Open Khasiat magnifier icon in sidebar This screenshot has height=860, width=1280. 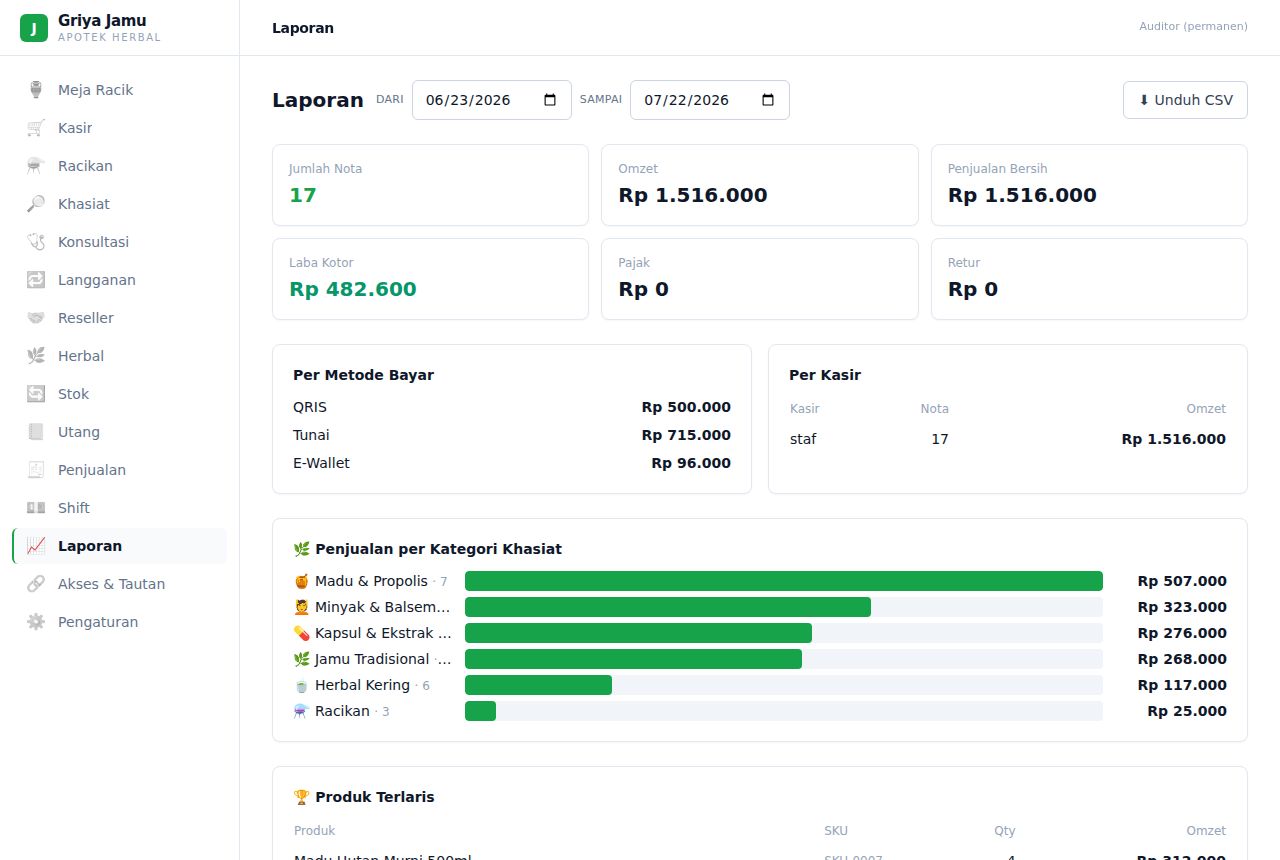[x=36, y=204]
